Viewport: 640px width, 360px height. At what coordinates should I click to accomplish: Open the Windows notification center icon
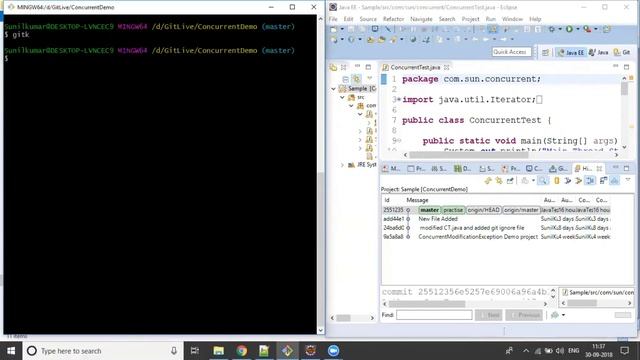624,351
